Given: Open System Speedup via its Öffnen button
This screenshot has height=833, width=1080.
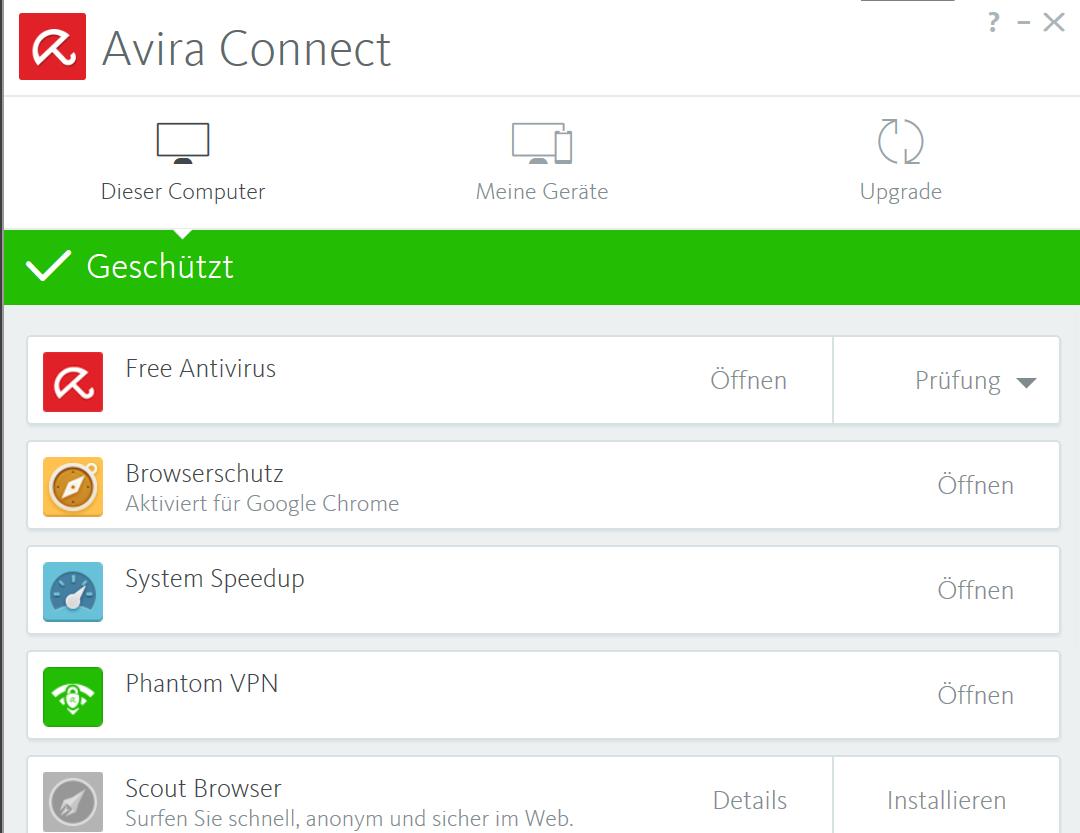Looking at the screenshot, I should (x=975, y=589).
